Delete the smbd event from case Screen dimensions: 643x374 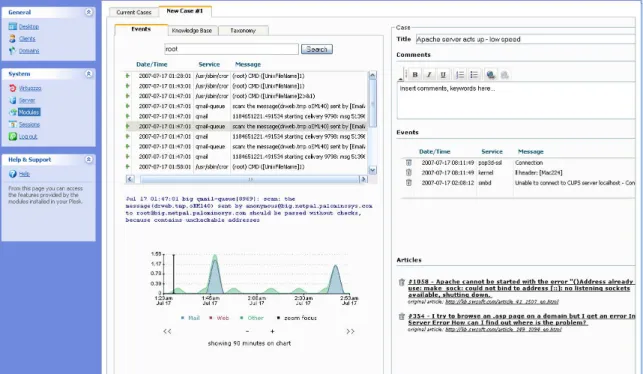pyautogui.click(x=408, y=182)
